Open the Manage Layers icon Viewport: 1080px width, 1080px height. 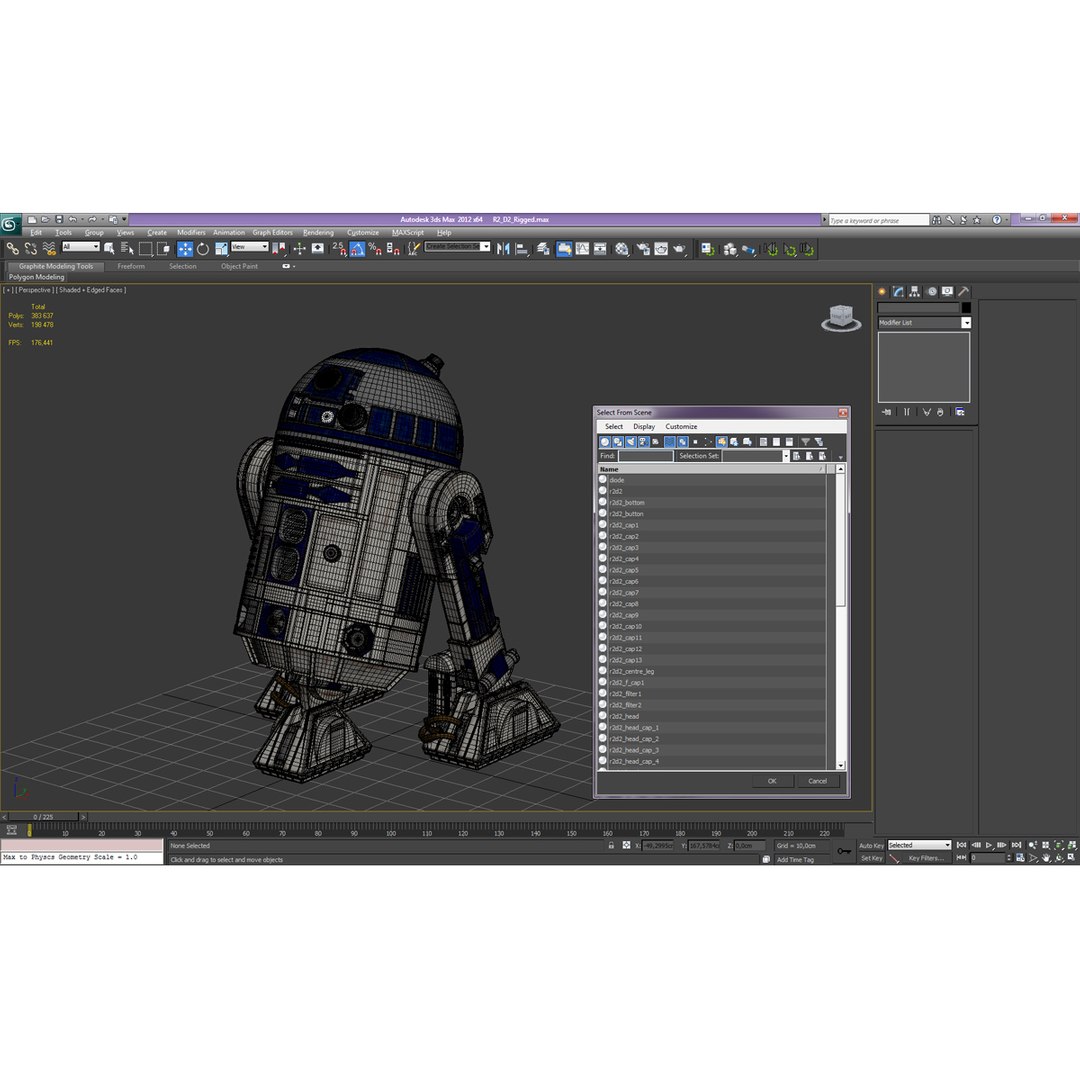(543, 249)
